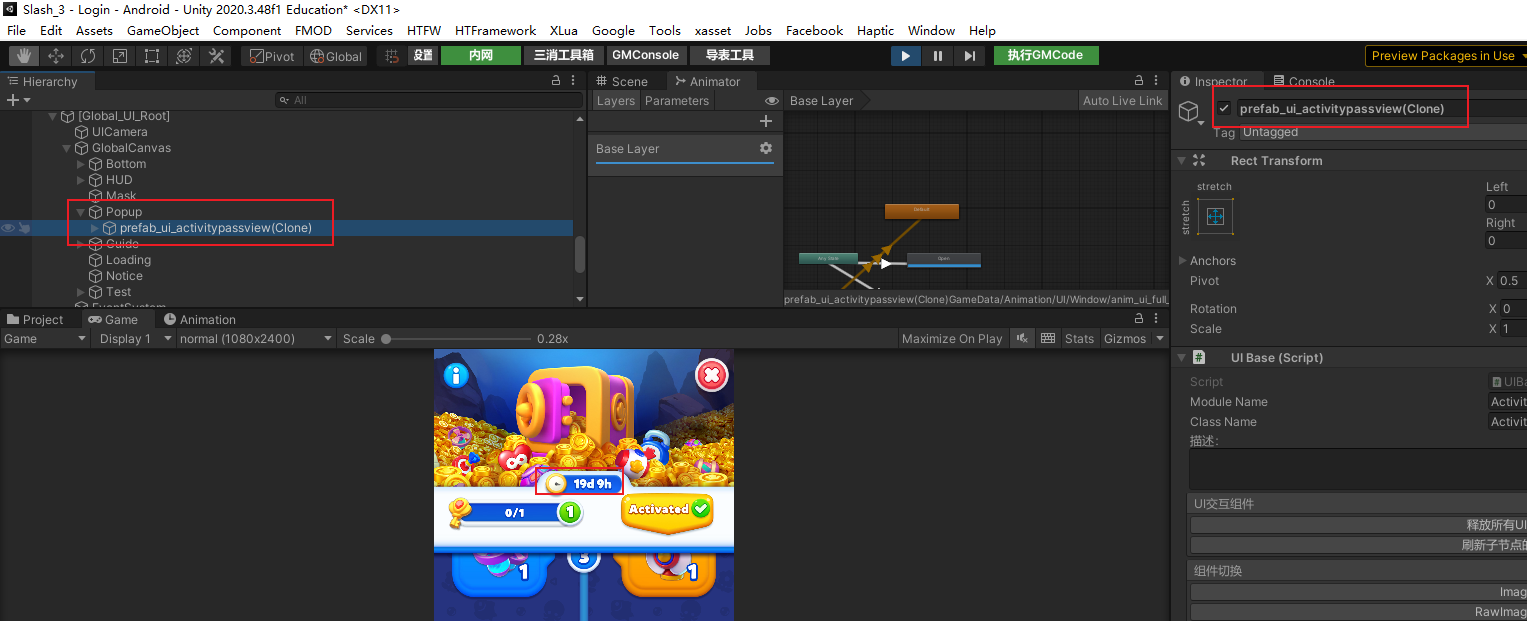The width and height of the screenshot is (1527, 621).
Task: Collapse the Popup tree node
Action: pyautogui.click(x=81, y=212)
